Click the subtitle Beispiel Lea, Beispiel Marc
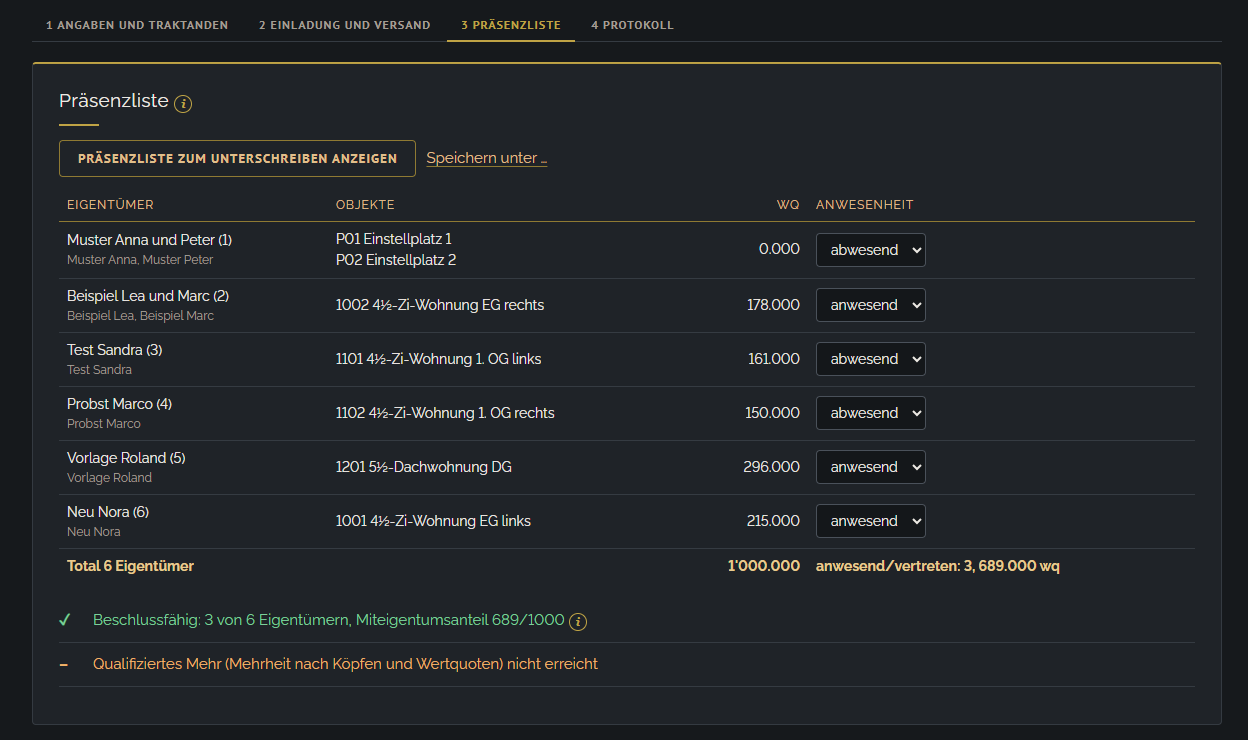This screenshot has width=1248, height=740. pos(140,316)
